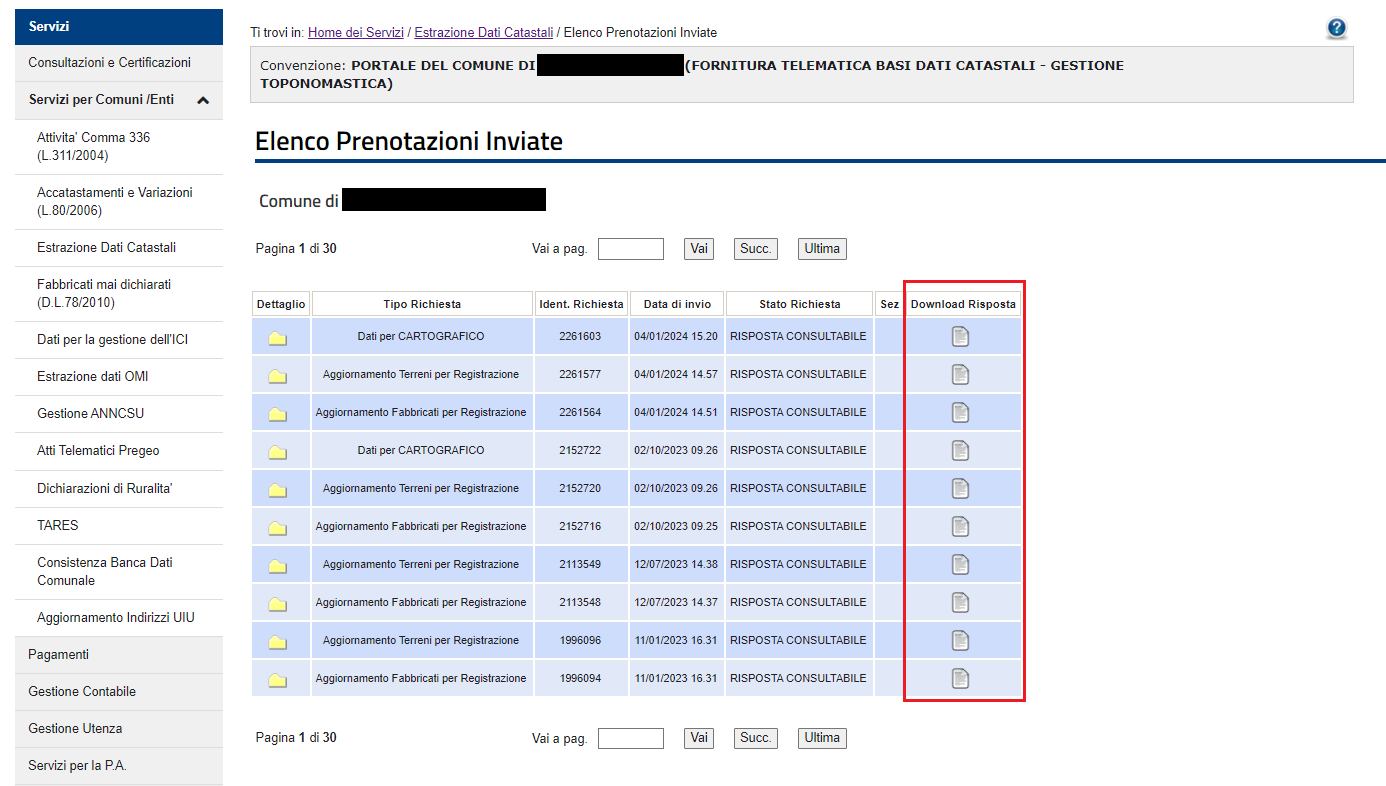The width and height of the screenshot is (1386, 786).
Task: Open detail folder for request 1996096
Action: pyautogui.click(x=278, y=642)
